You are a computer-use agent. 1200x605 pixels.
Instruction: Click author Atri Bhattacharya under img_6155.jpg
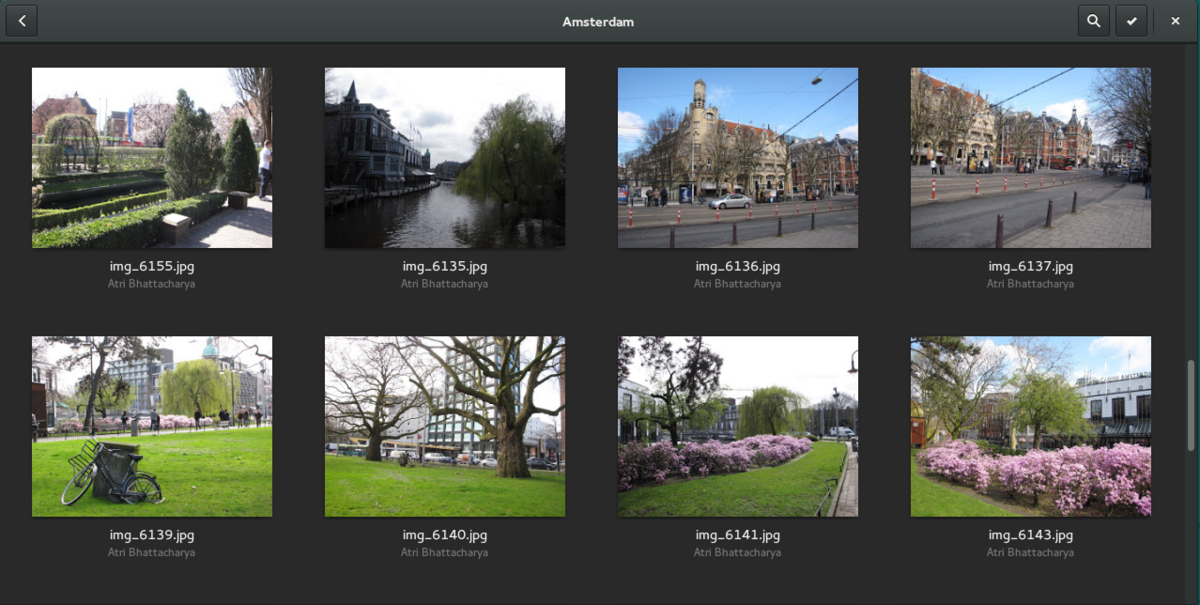(x=152, y=284)
